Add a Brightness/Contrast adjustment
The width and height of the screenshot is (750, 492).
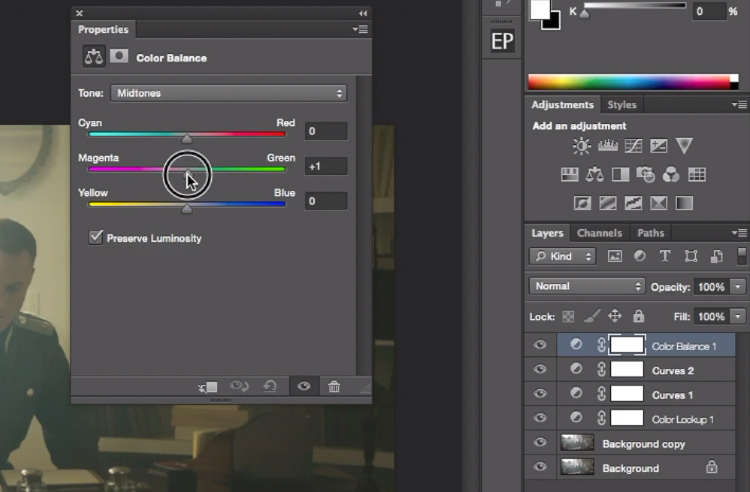(x=582, y=146)
